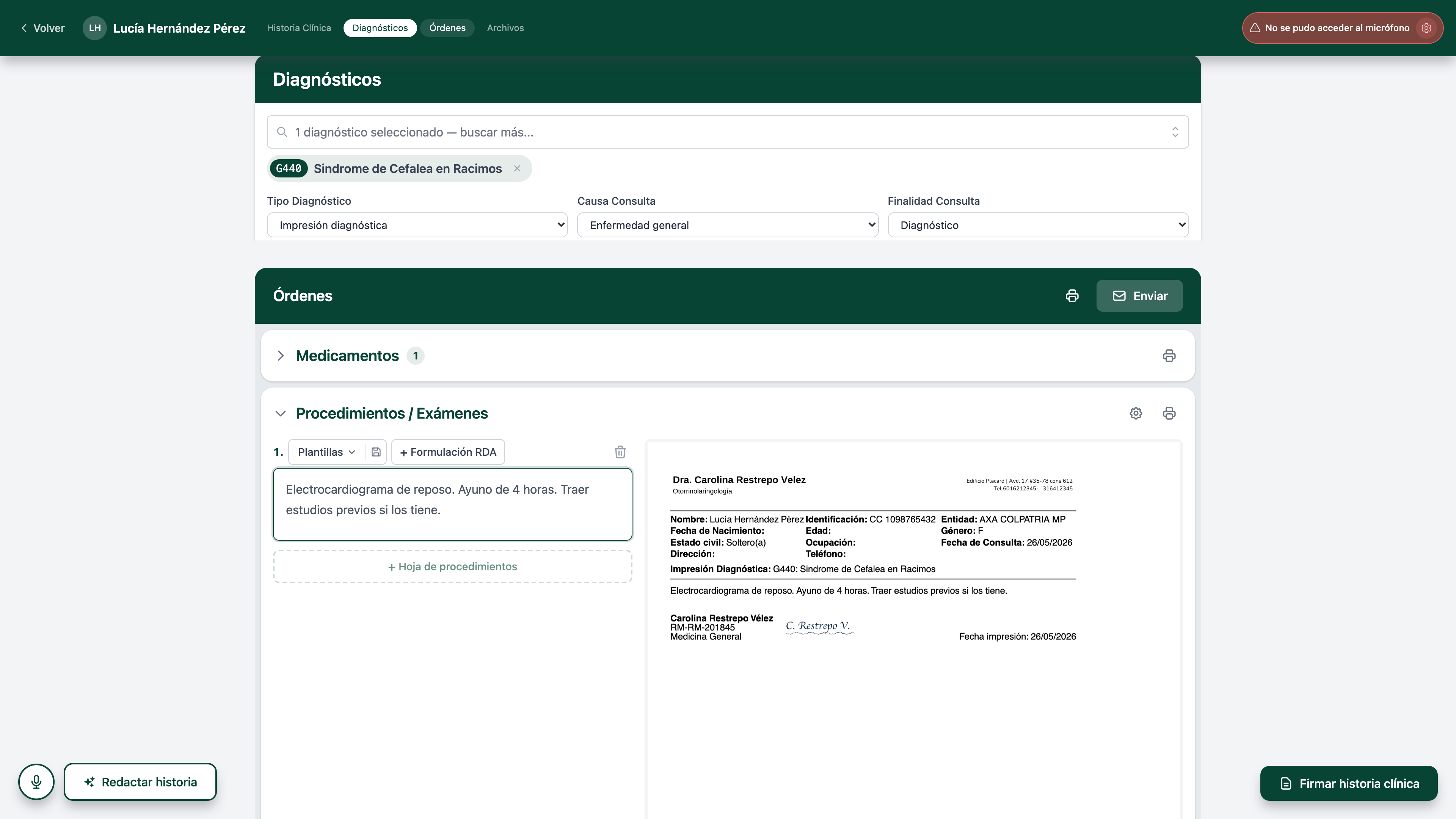The height and width of the screenshot is (819, 1456).
Task: Focus the diagnosis search input
Action: tap(728, 132)
